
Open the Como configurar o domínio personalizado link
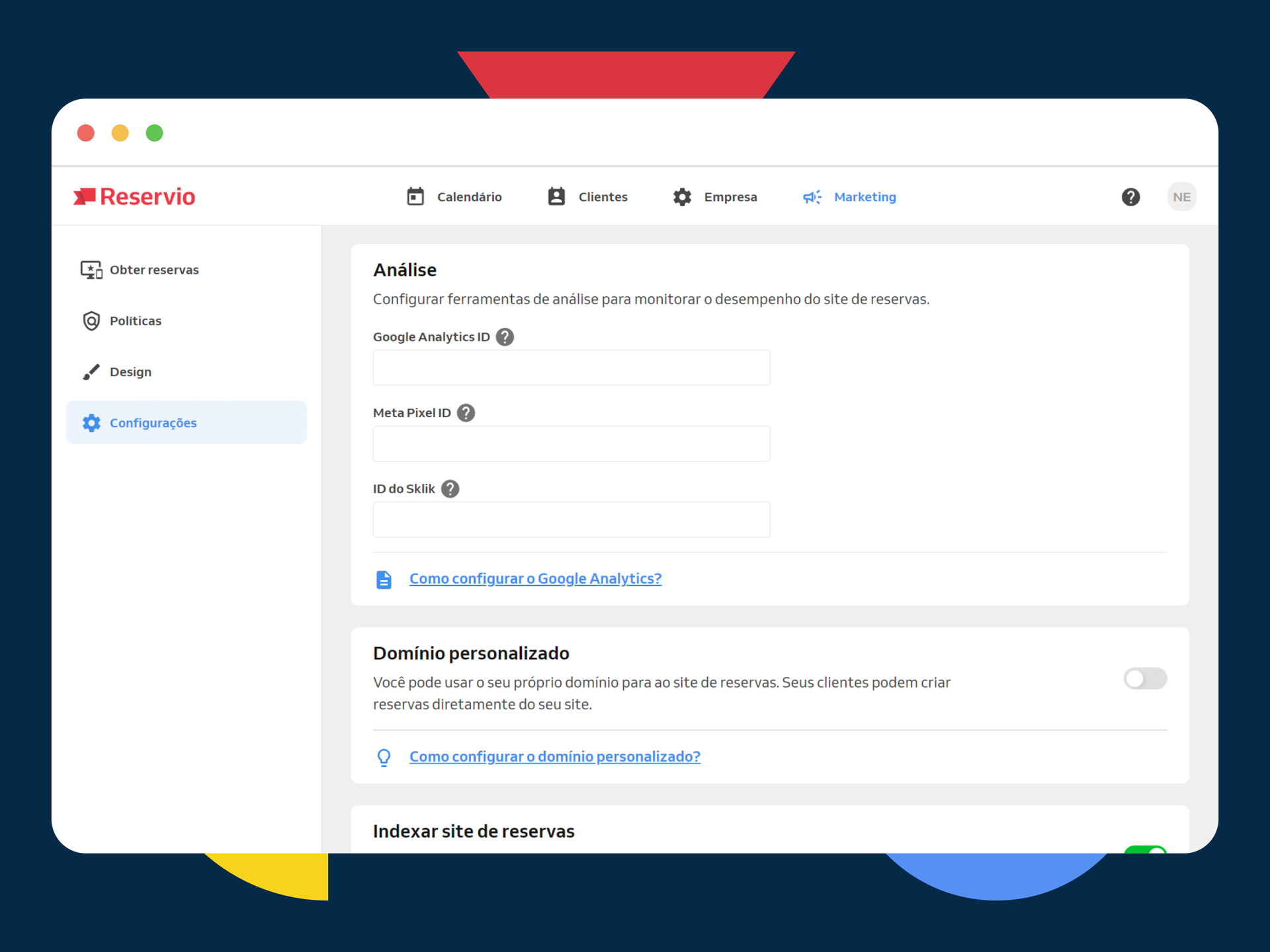[x=554, y=756]
